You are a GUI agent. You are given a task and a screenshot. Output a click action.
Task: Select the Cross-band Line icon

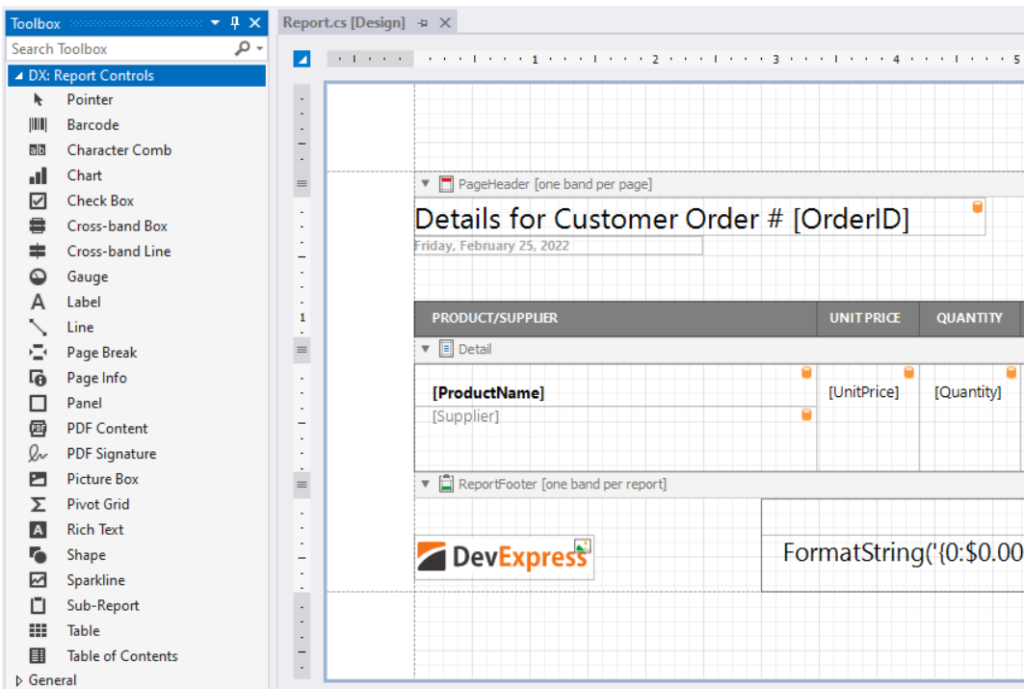tap(38, 251)
